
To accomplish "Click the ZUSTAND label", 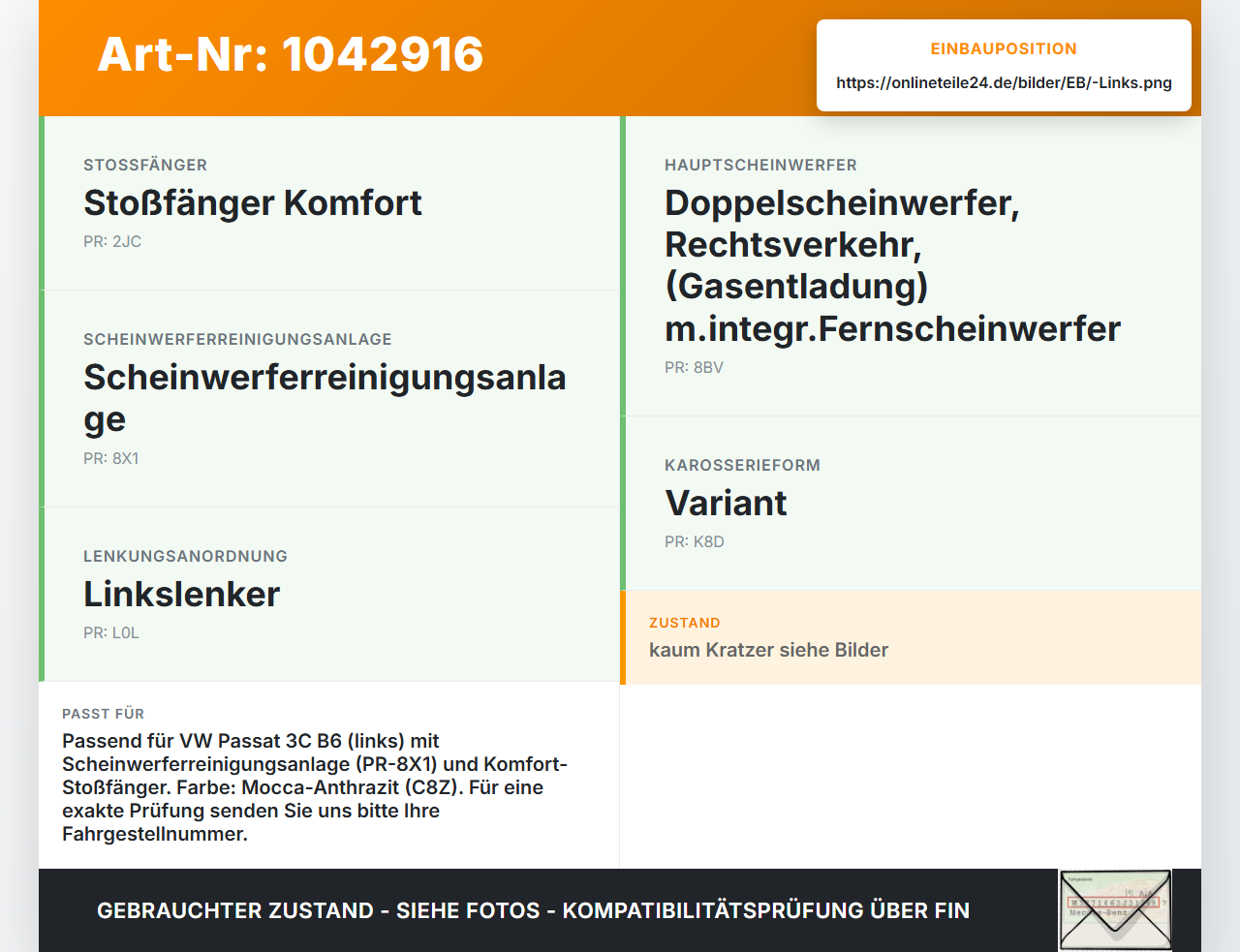I will point(685,623).
